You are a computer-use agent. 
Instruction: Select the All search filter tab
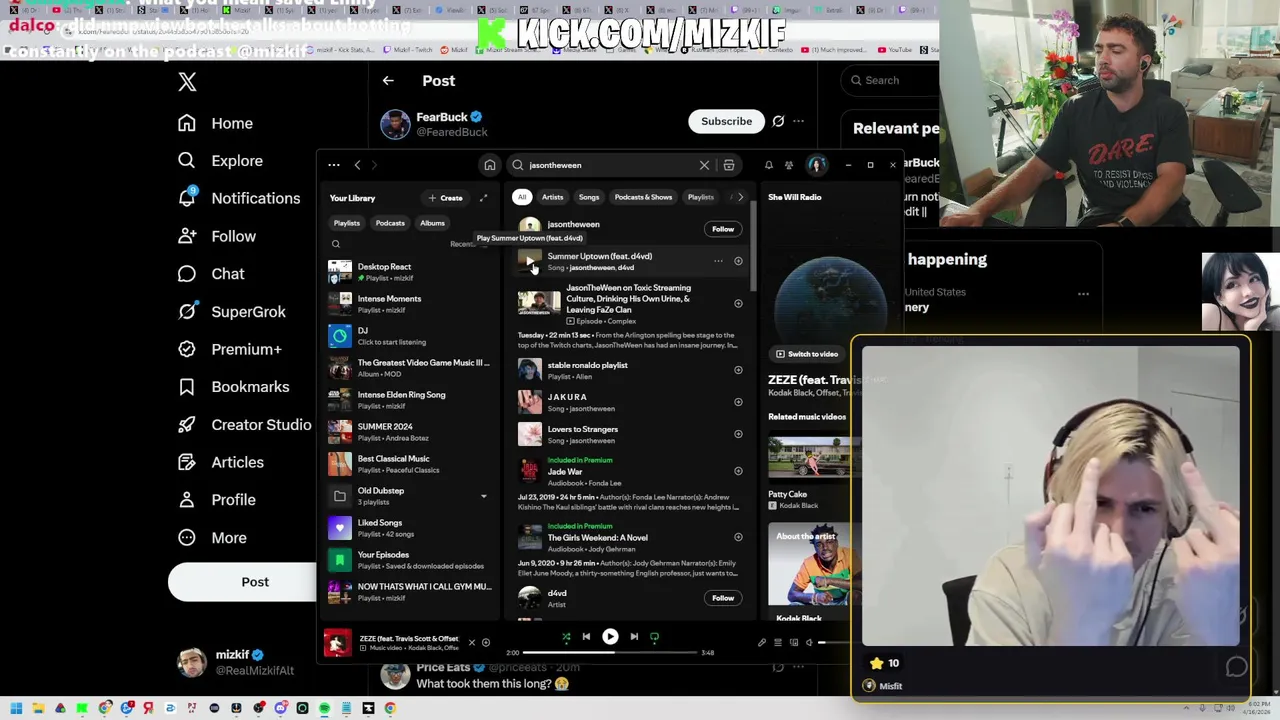click(x=522, y=197)
